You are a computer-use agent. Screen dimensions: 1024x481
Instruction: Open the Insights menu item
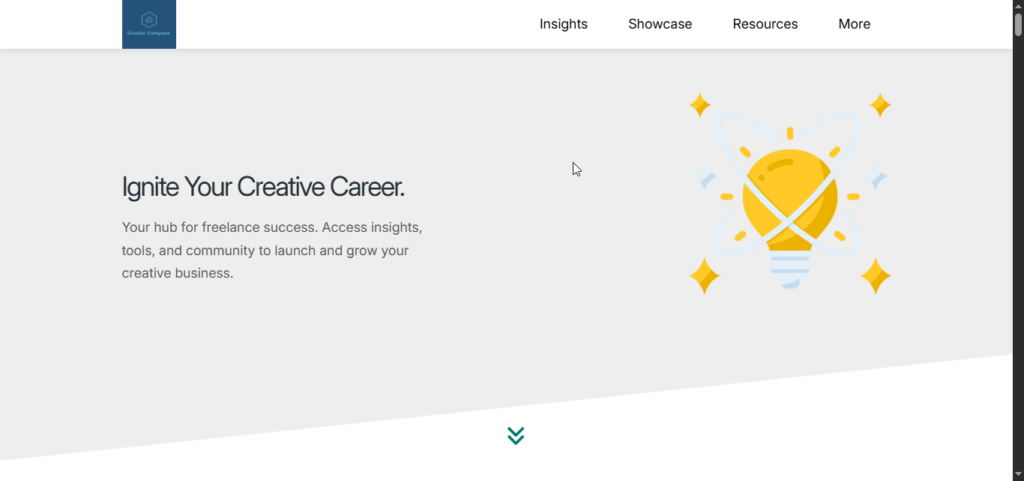coord(564,24)
